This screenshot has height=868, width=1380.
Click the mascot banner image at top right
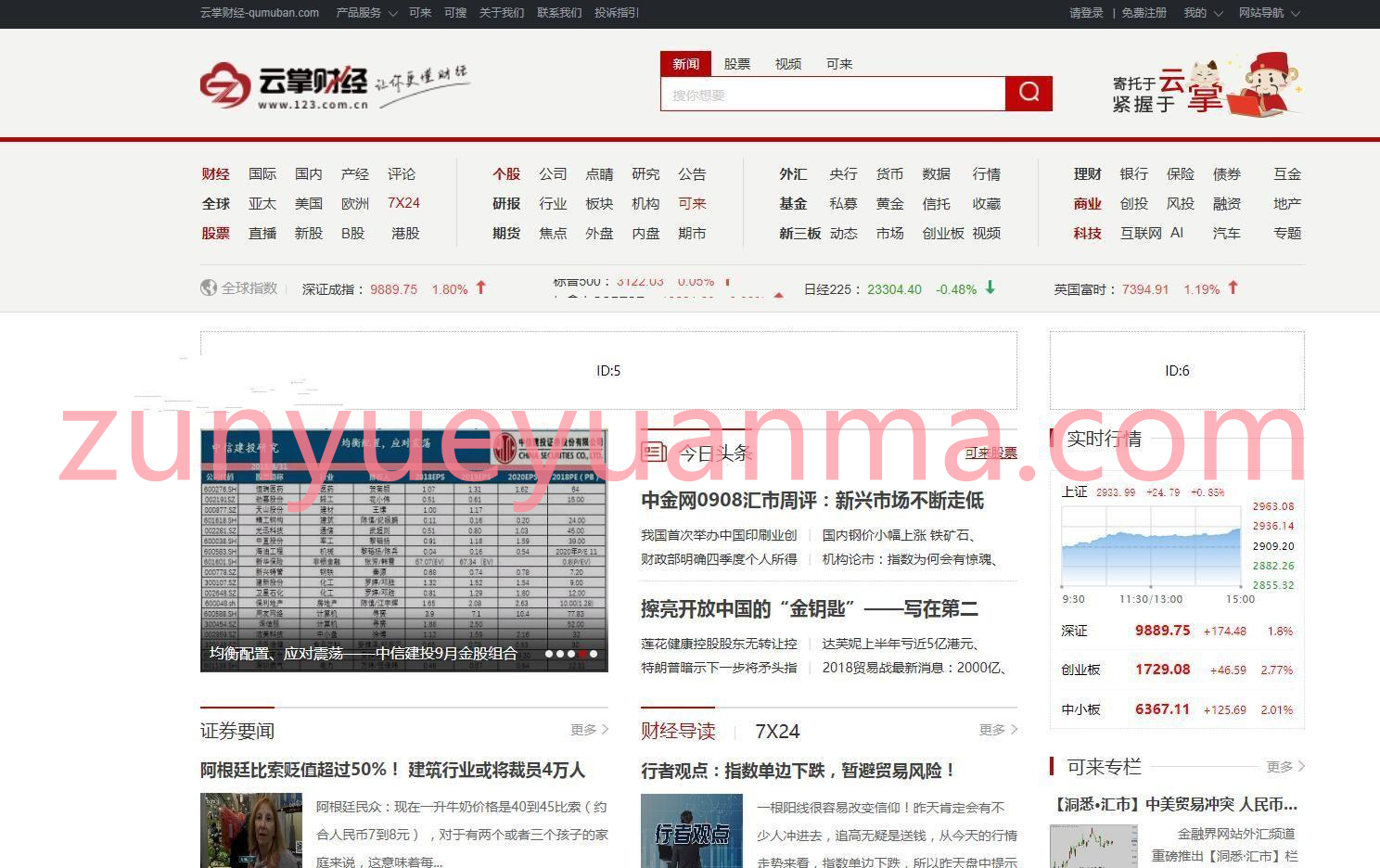click(x=1207, y=85)
